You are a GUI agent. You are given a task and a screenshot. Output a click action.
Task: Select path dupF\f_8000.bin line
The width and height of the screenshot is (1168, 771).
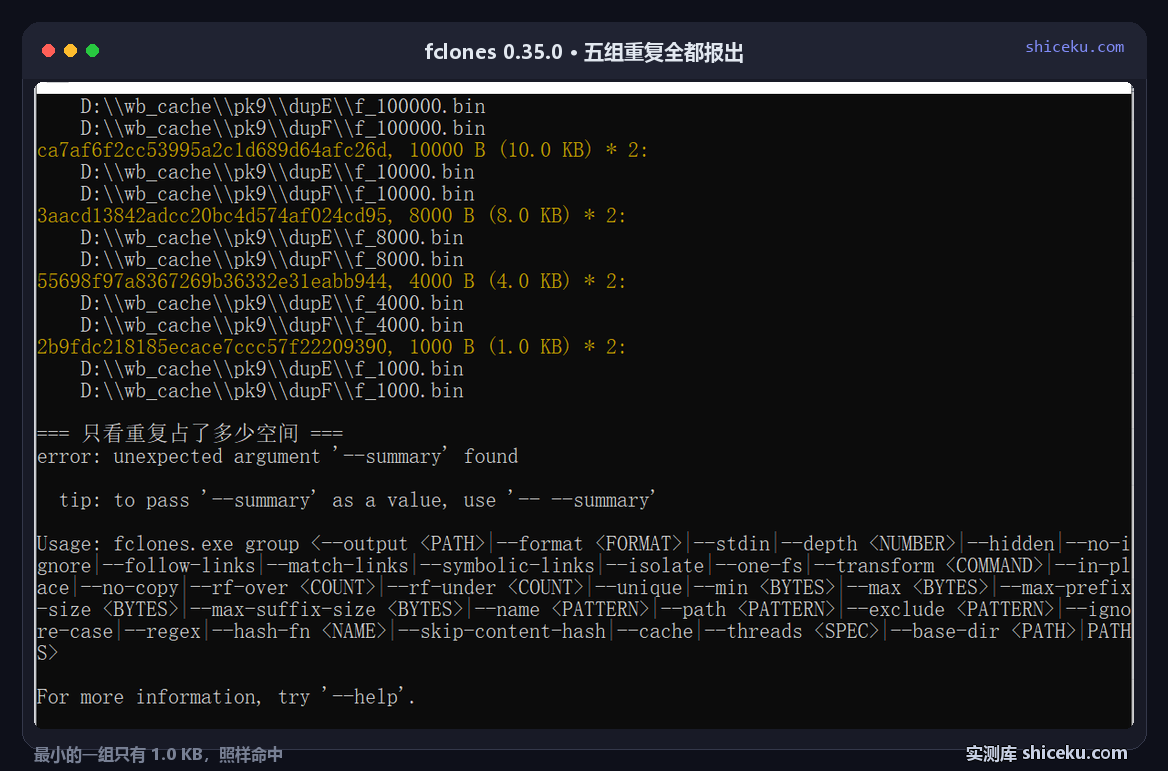click(272, 259)
